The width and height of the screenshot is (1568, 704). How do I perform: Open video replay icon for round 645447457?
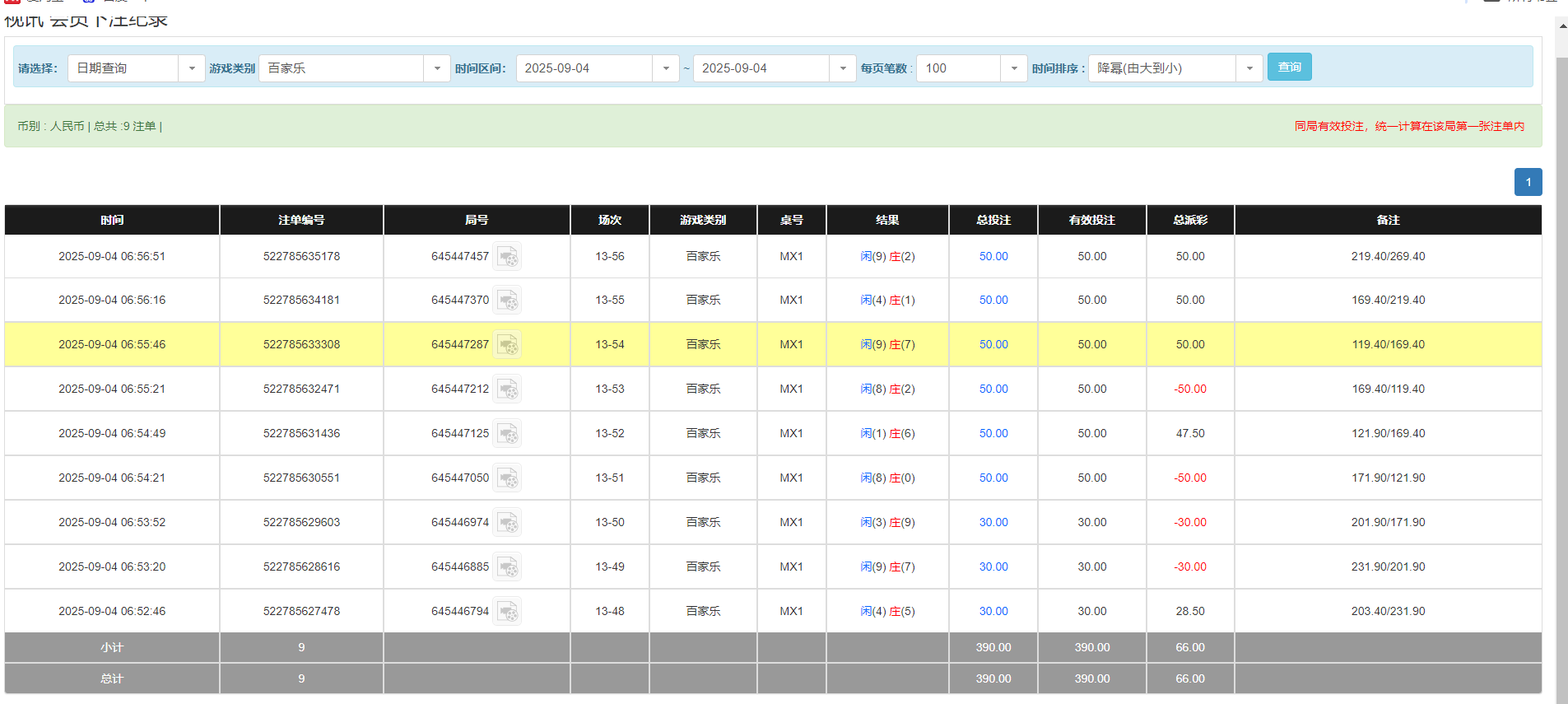(x=507, y=257)
